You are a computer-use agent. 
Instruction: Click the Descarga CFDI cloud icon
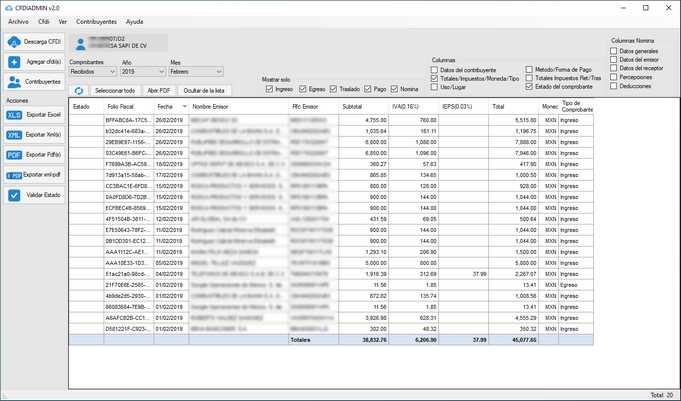(14, 42)
